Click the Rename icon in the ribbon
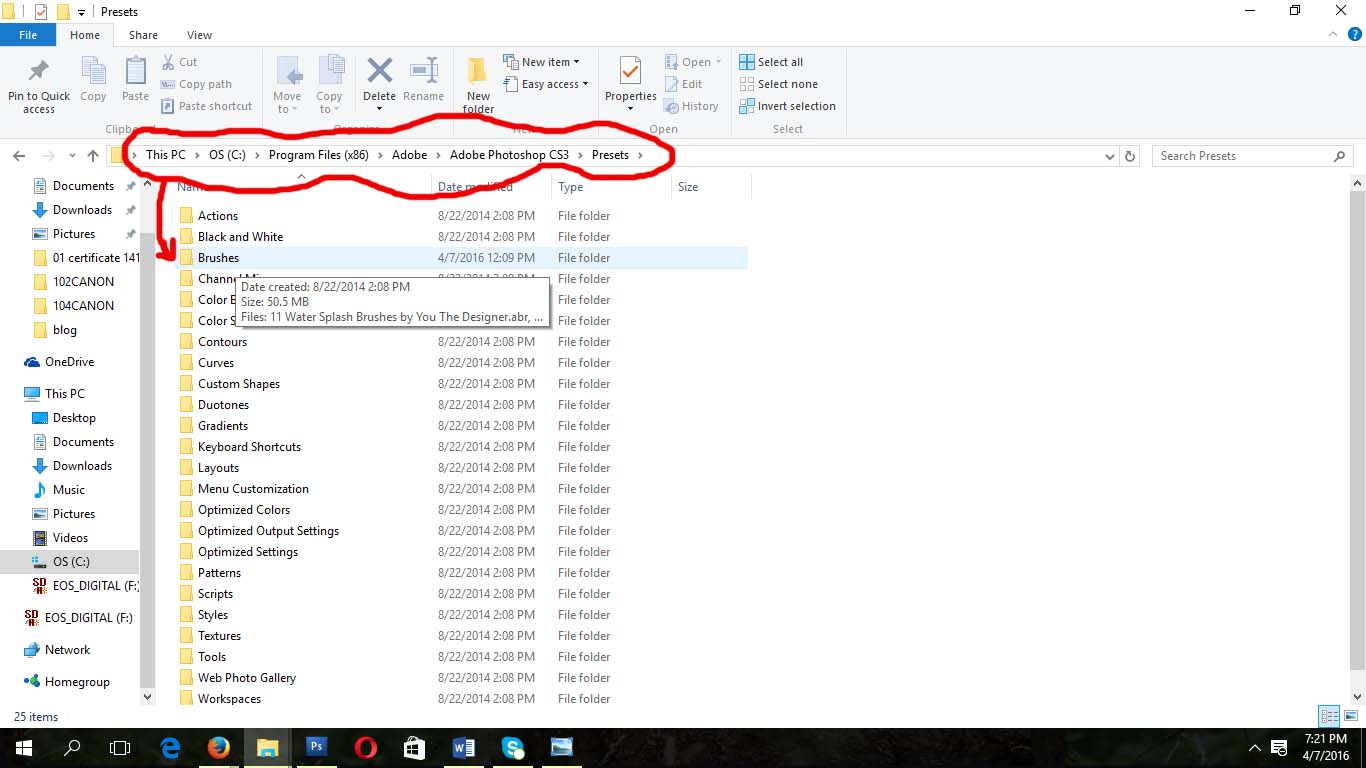Viewport: 1366px width, 768px height. click(x=424, y=70)
